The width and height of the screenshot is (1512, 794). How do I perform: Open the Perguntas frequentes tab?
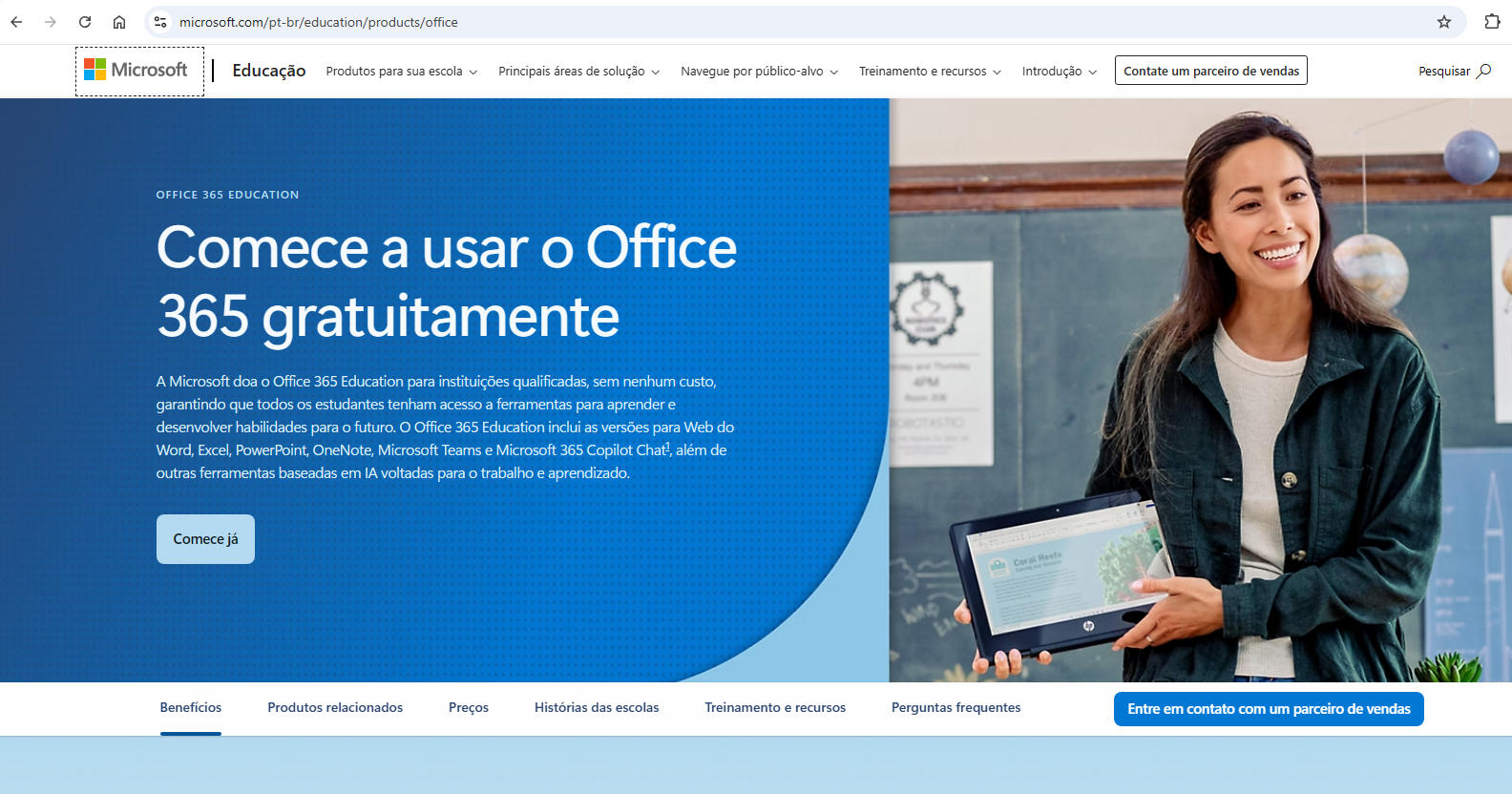pos(955,708)
